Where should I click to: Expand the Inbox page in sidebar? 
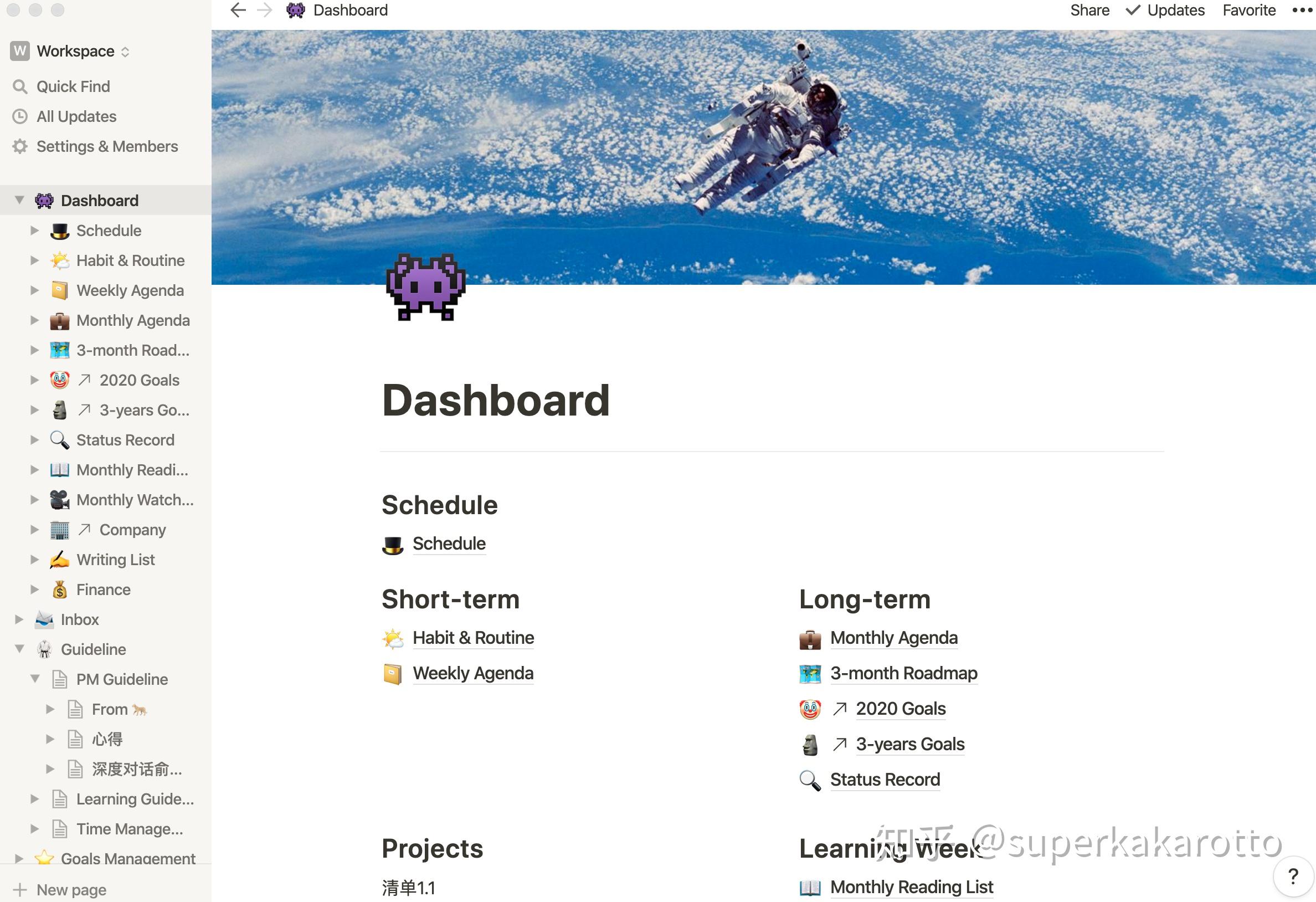(19, 619)
